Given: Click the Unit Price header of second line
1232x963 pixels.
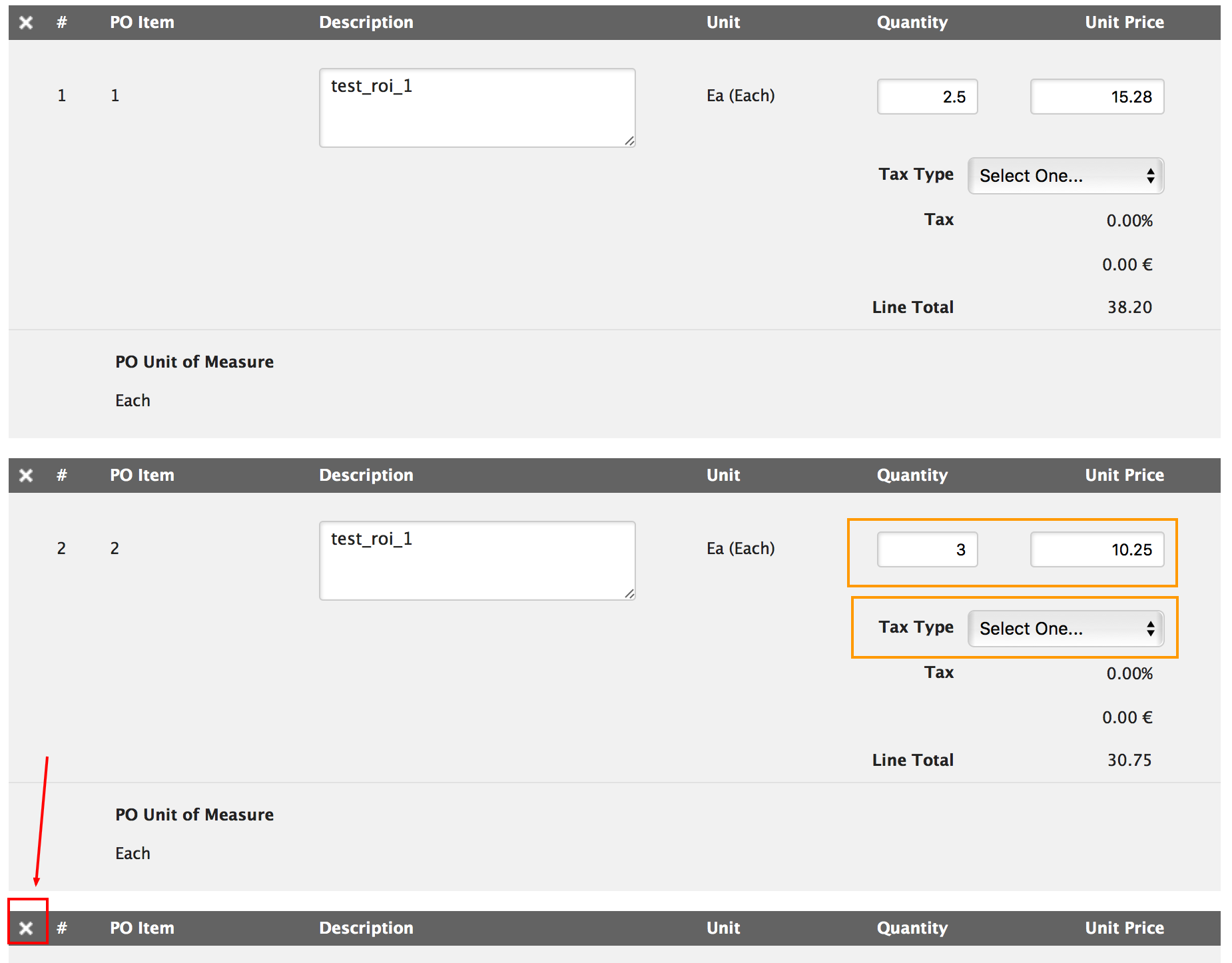Looking at the screenshot, I should click(x=1125, y=476).
